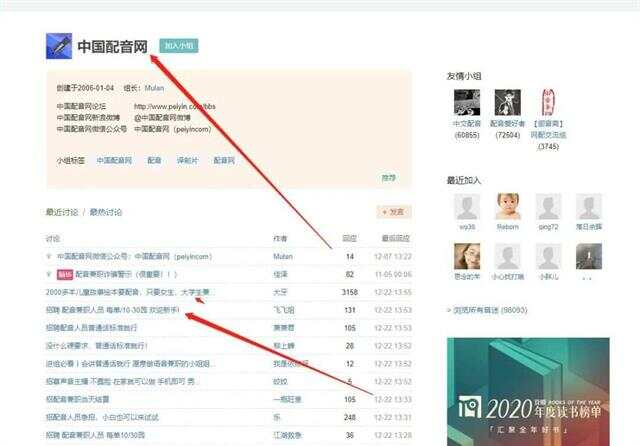The width and height of the screenshot is (640, 446).
Task: Click the 创建于2006-01-04 creation date text
Action: pyautogui.click(x=85, y=88)
